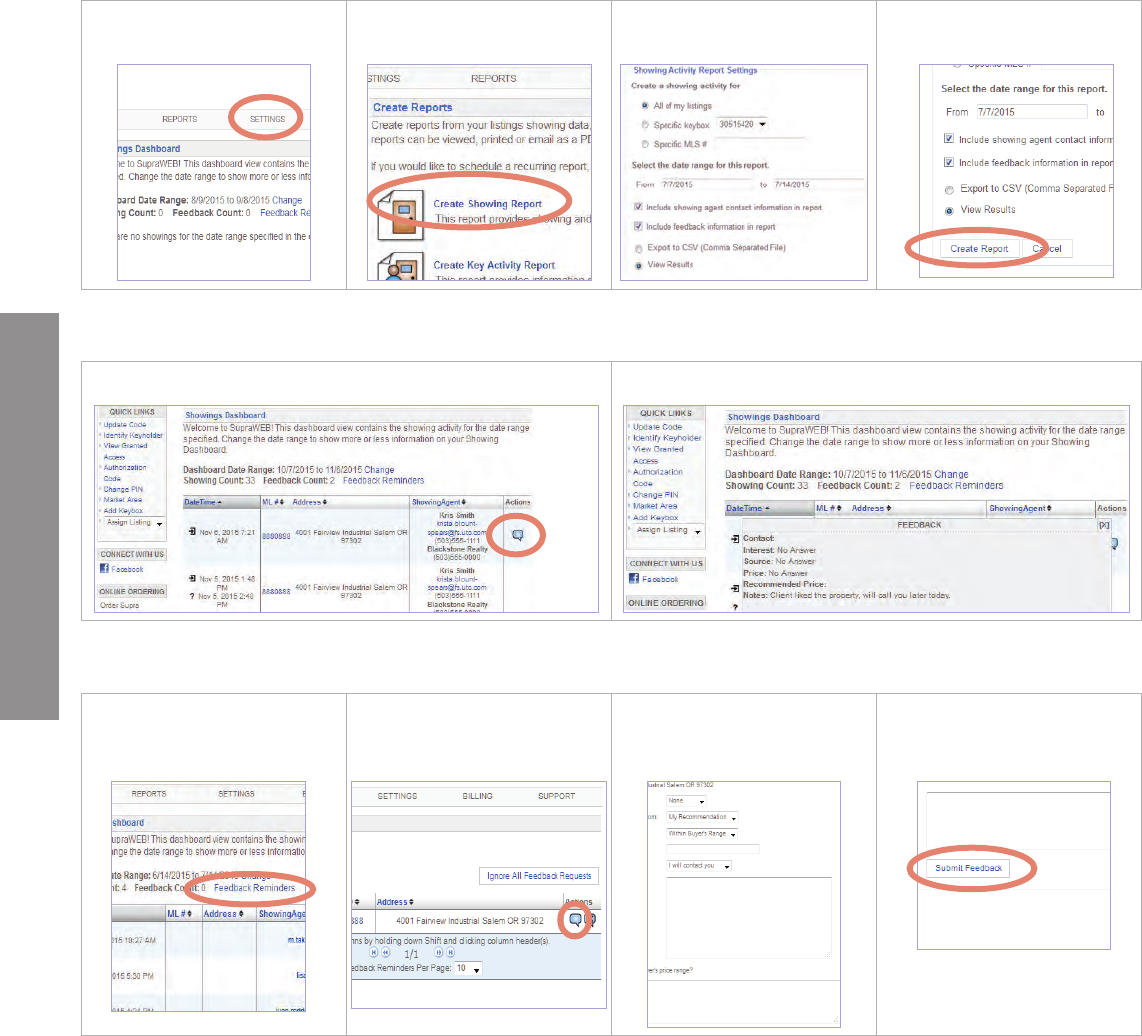Select Export to CSV radio in the Report Settings panel

tap(639, 248)
